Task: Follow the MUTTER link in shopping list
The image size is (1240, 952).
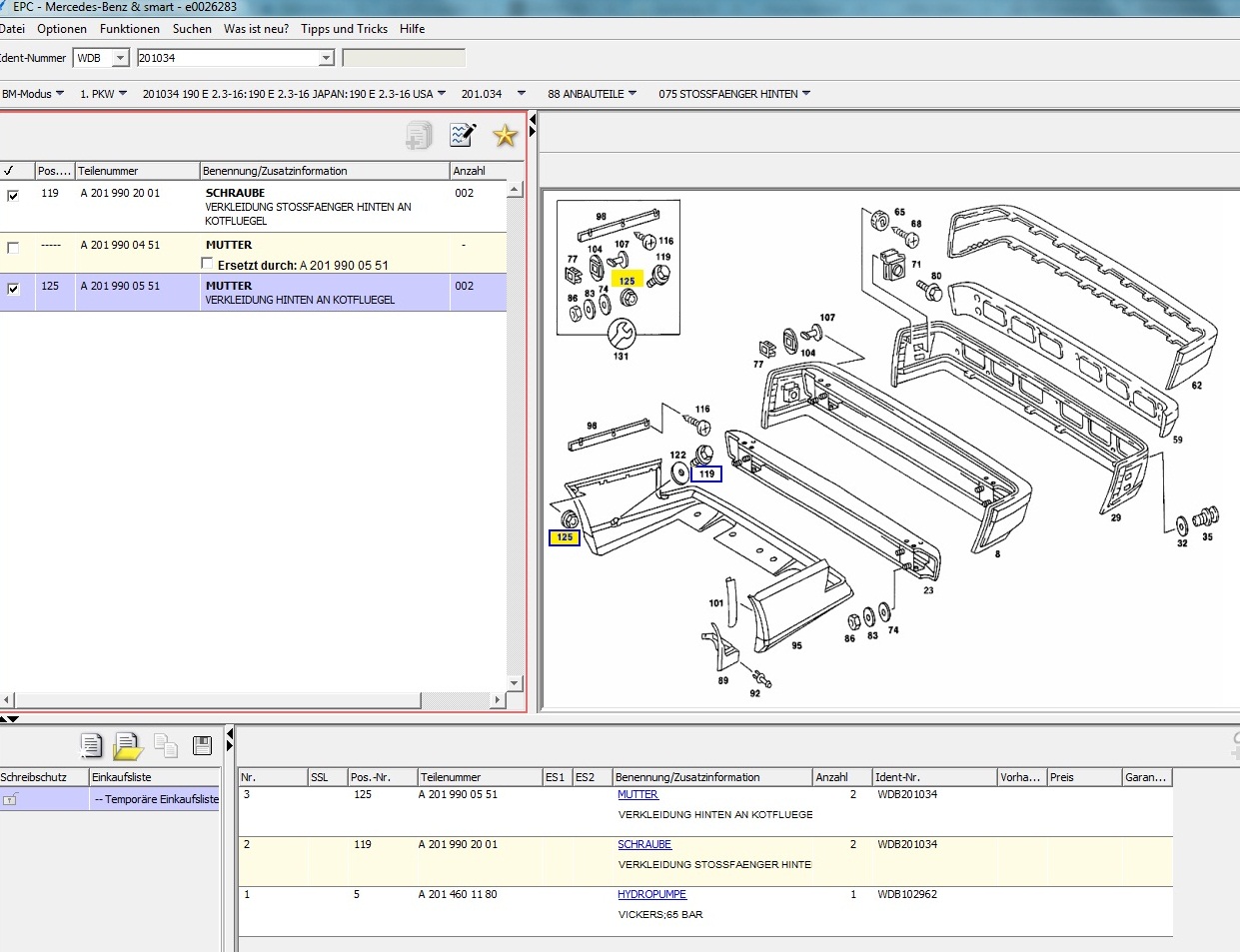Action: [637, 794]
